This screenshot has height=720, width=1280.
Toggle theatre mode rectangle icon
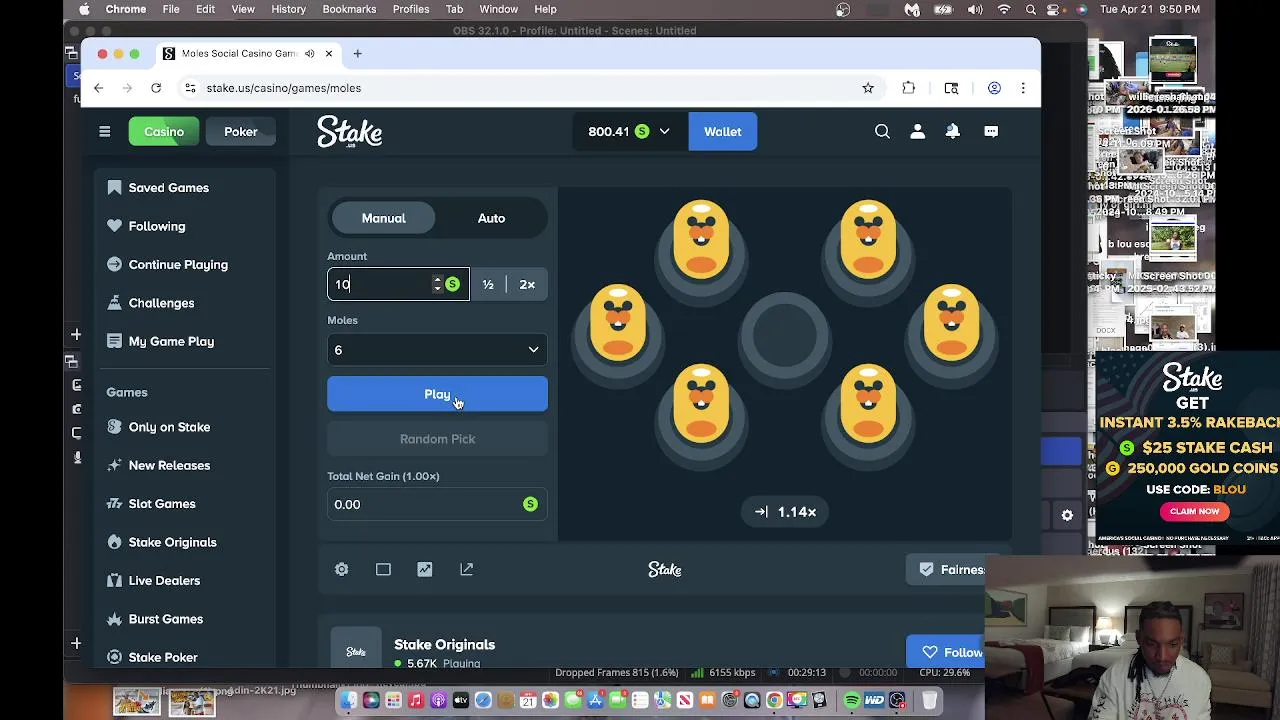pos(383,569)
